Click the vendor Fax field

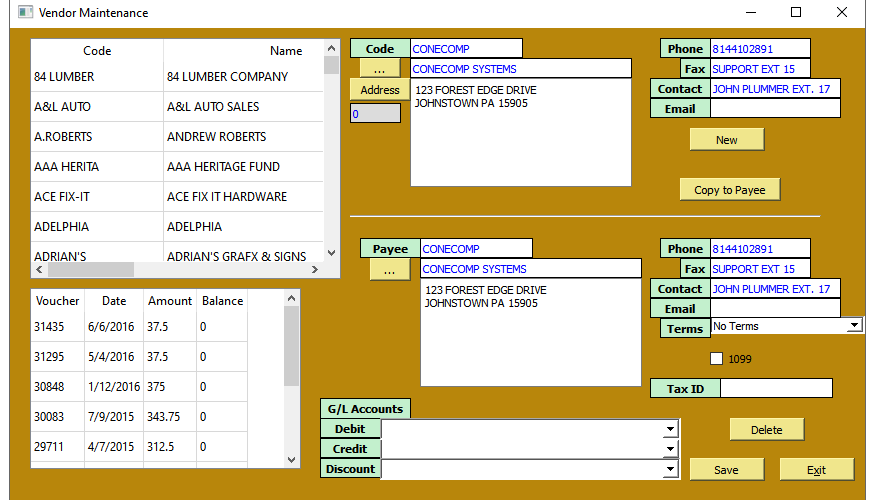(760, 69)
